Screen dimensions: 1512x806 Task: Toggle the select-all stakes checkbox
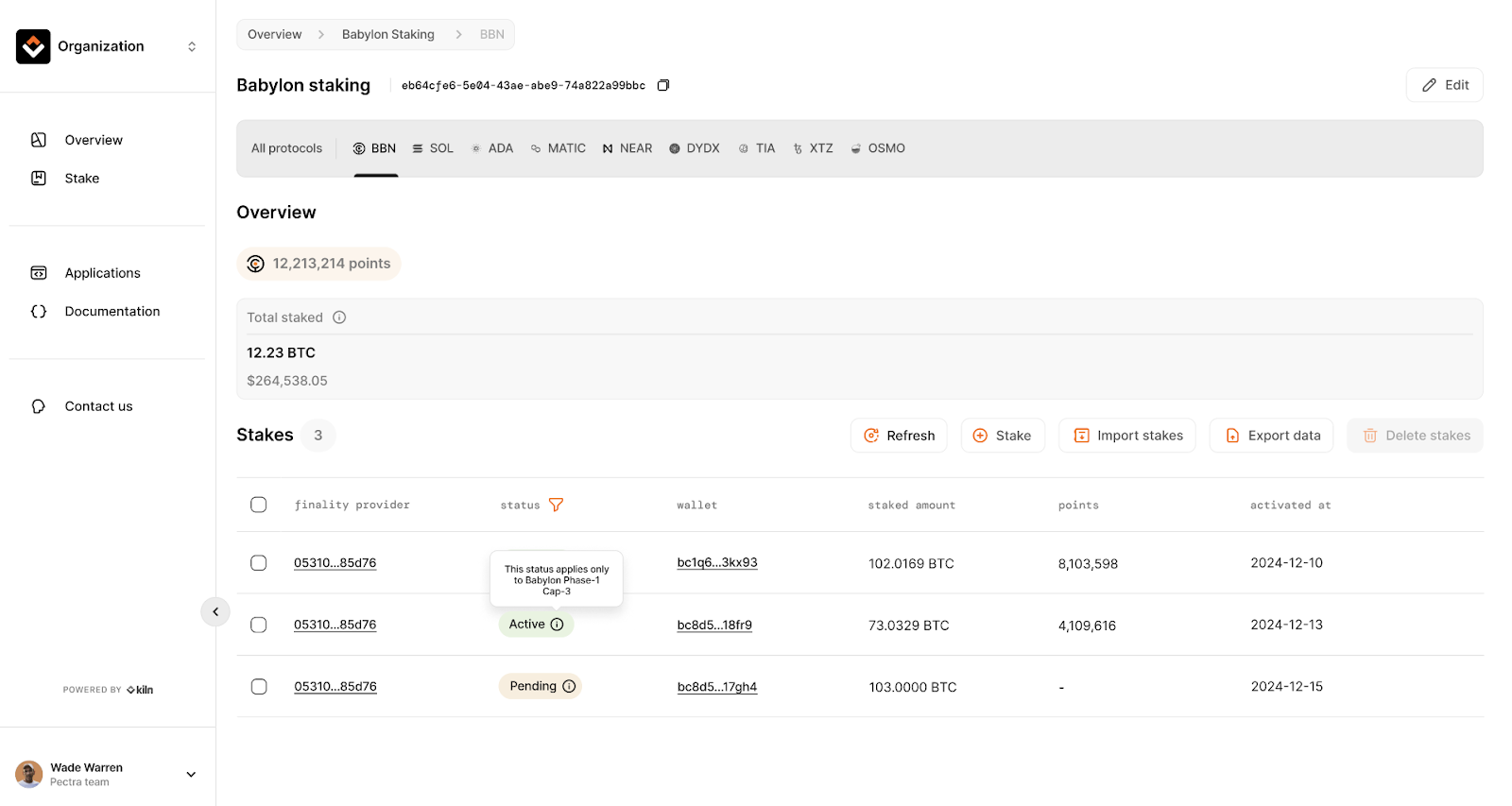(259, 505)
